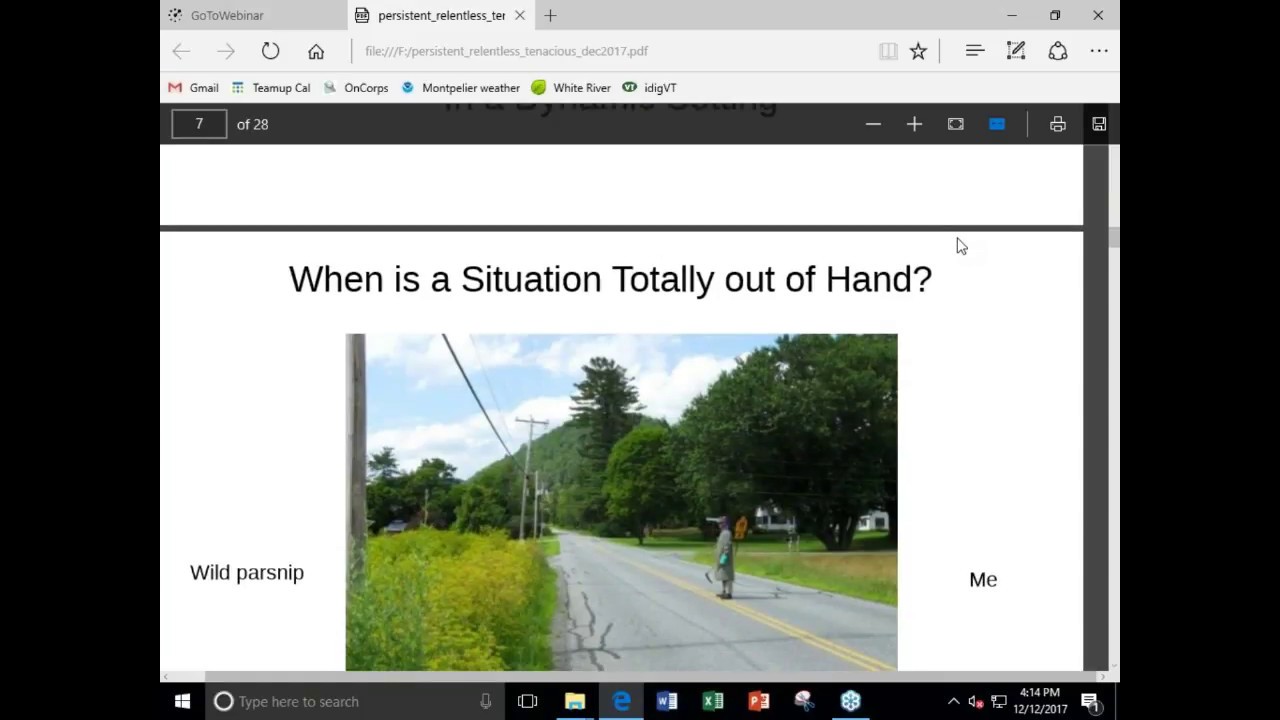Zoom in the PDF document
Viewport: 1280px width, 720px height.
tap(914, 124)
